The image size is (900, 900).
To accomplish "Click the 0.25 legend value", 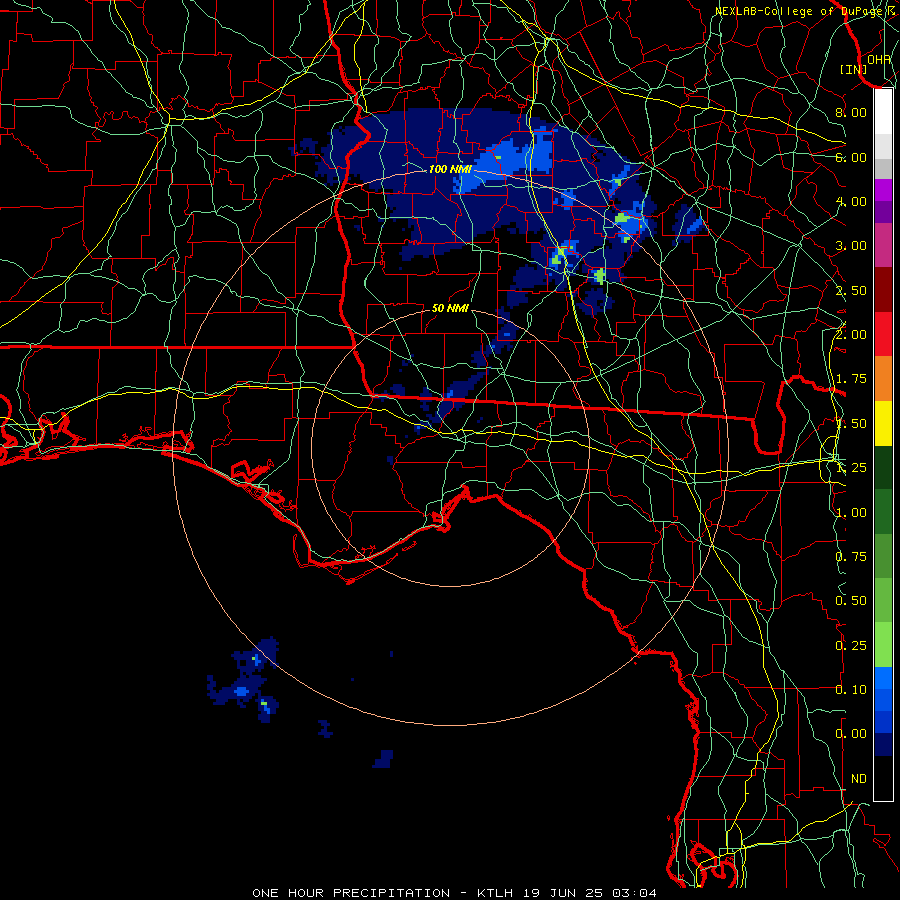I will (851, 646).
